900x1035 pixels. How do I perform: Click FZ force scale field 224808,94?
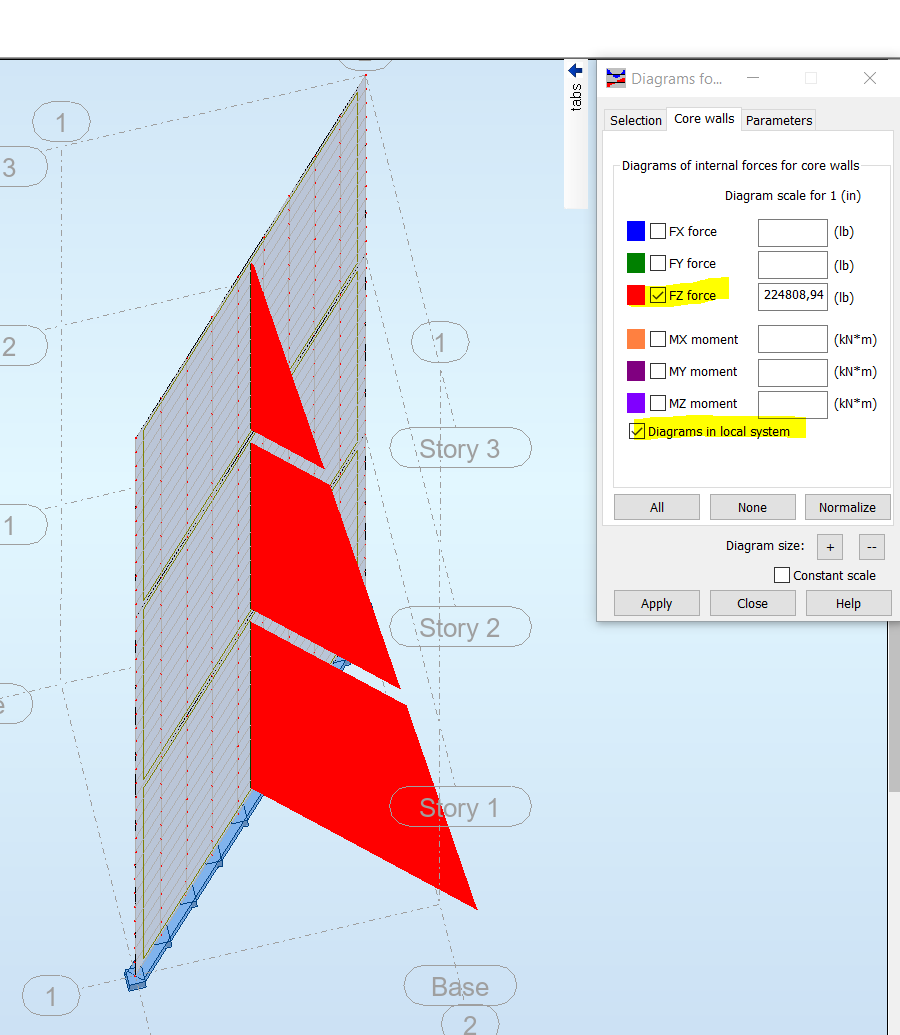(x=792, y=296)
